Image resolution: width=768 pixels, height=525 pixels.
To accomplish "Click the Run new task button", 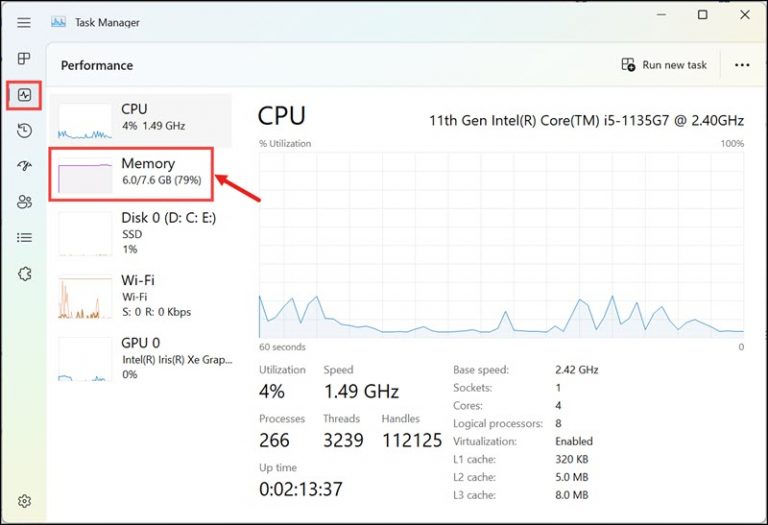I will click(x=664, y=65).
